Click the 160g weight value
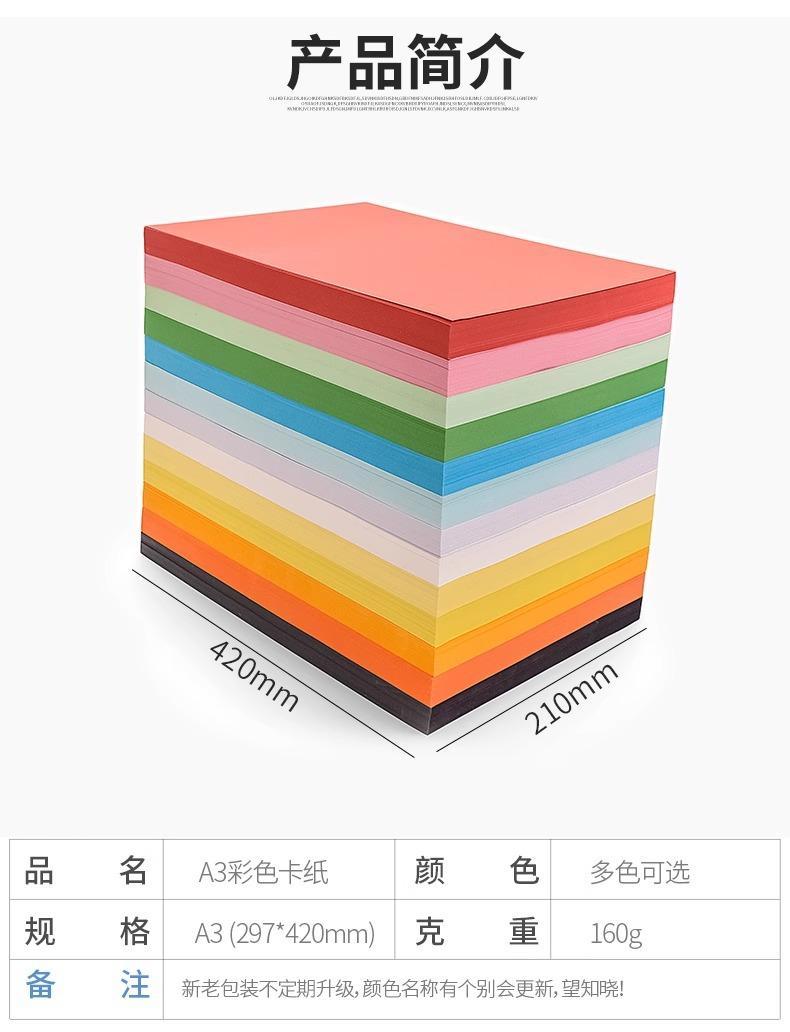 pyautogui.click(x=616, y=934)
